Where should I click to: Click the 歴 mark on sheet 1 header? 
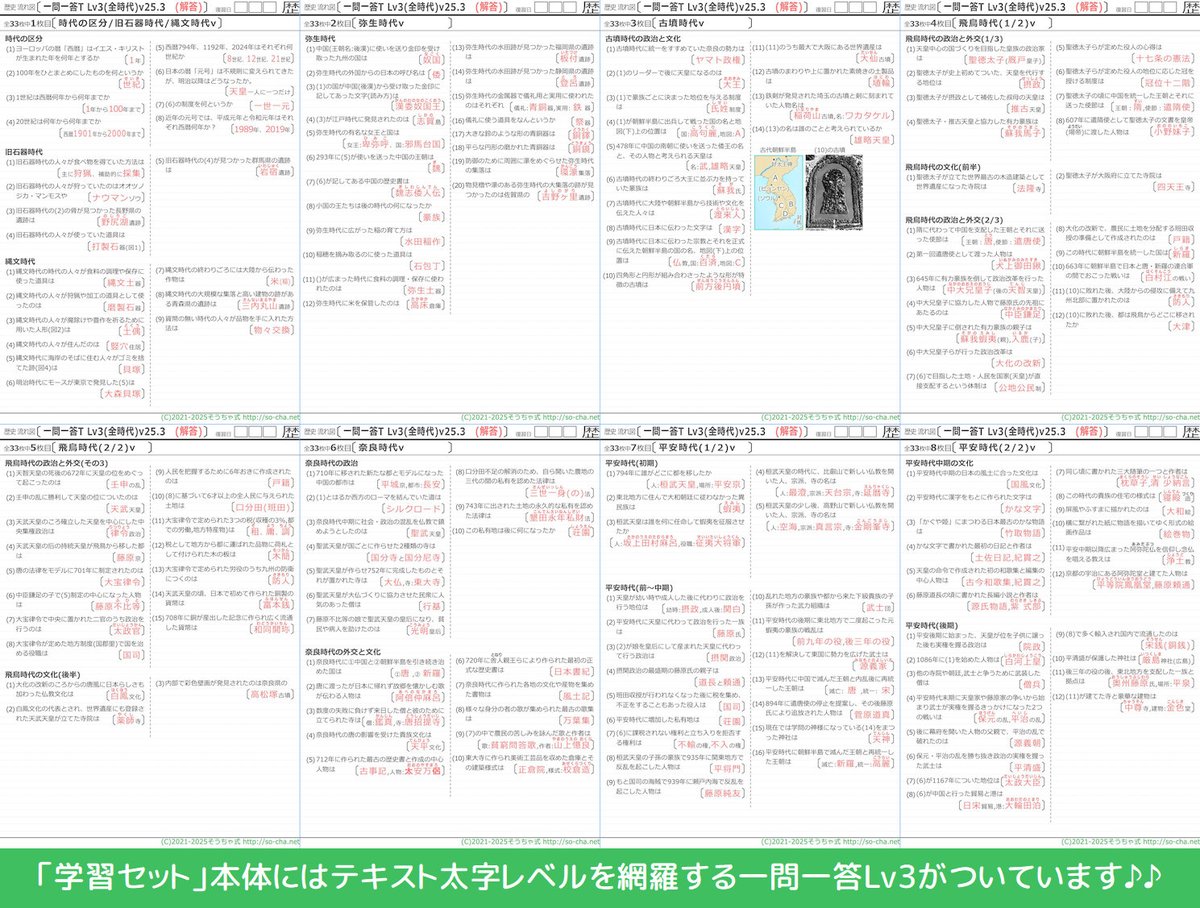290,8
